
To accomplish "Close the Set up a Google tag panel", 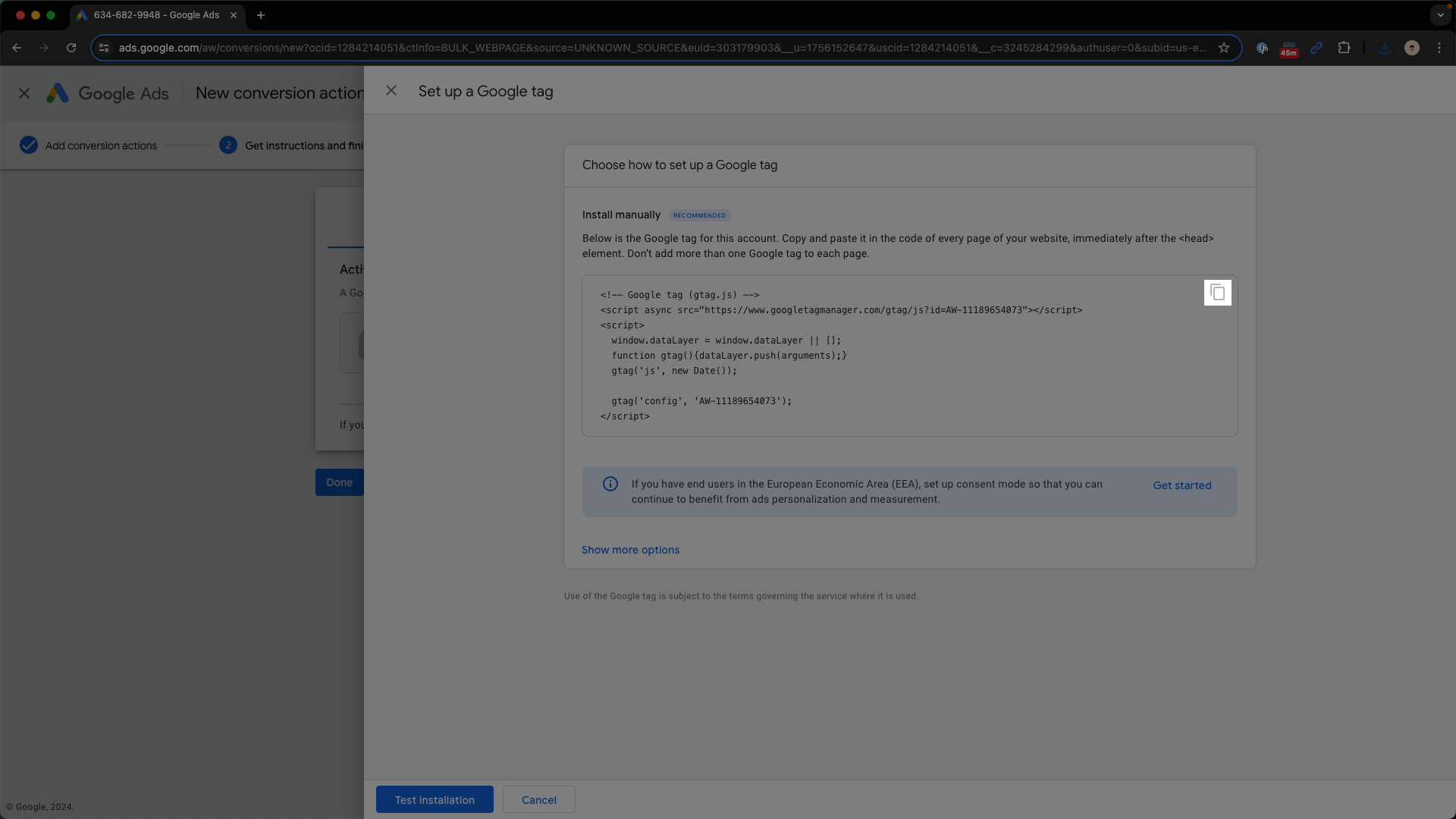I will (391, 91).
